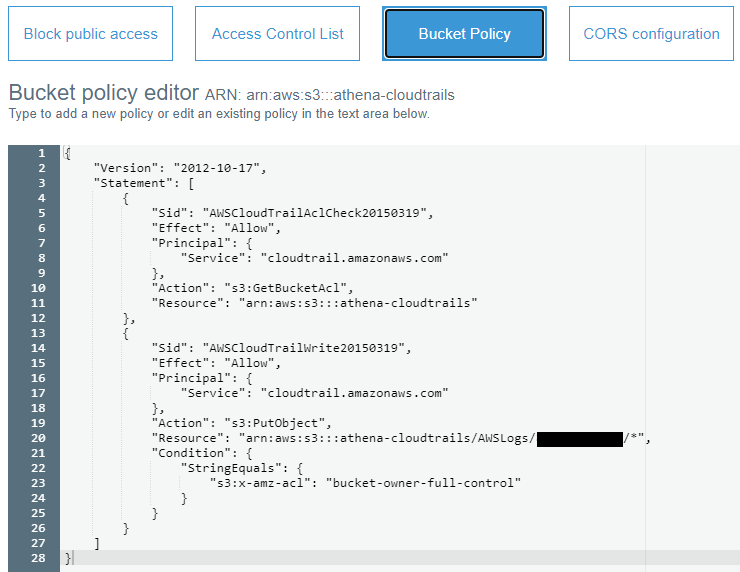Click the Bucket policy editor heading

pyautogui.click(x=103, y=93)
